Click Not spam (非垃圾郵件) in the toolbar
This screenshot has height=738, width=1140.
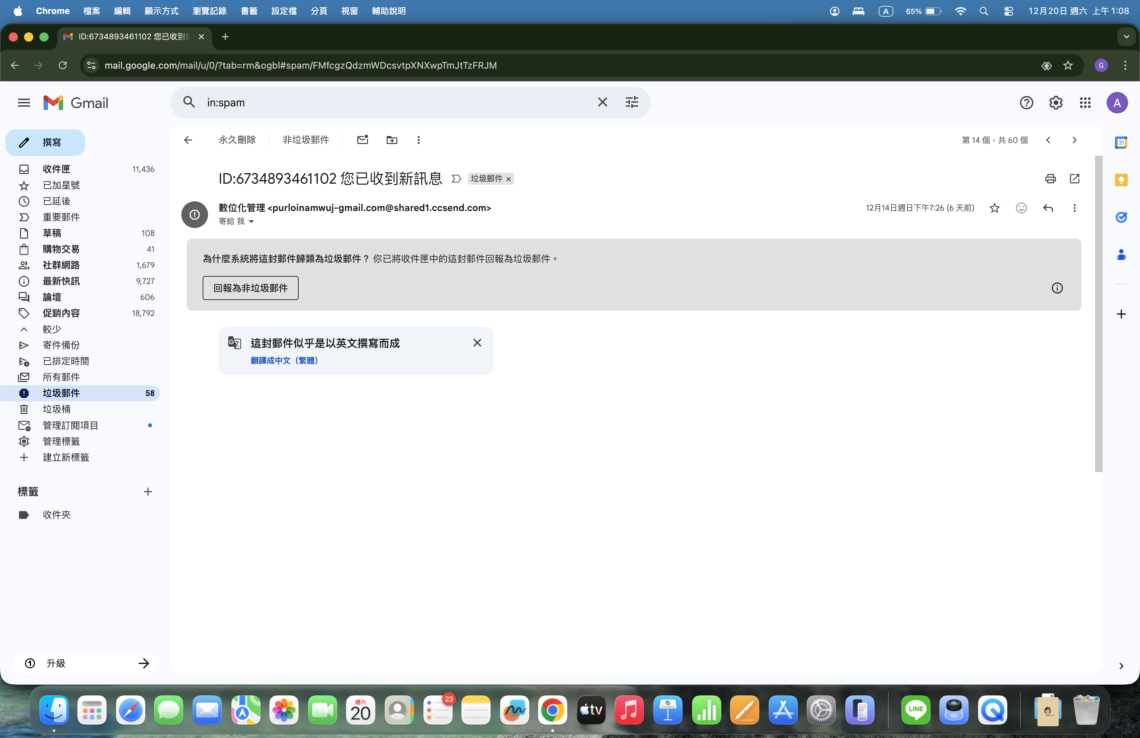point(305,140)
